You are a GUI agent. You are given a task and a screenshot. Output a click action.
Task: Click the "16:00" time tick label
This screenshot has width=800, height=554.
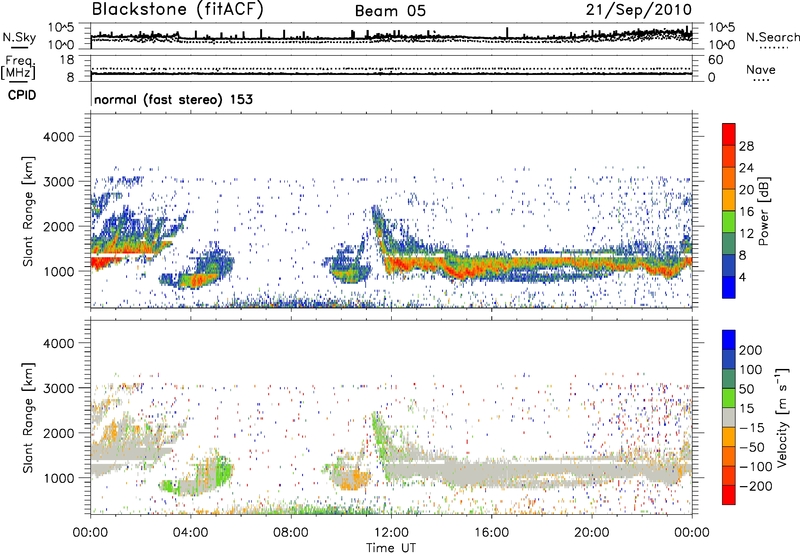coord(491,533)
